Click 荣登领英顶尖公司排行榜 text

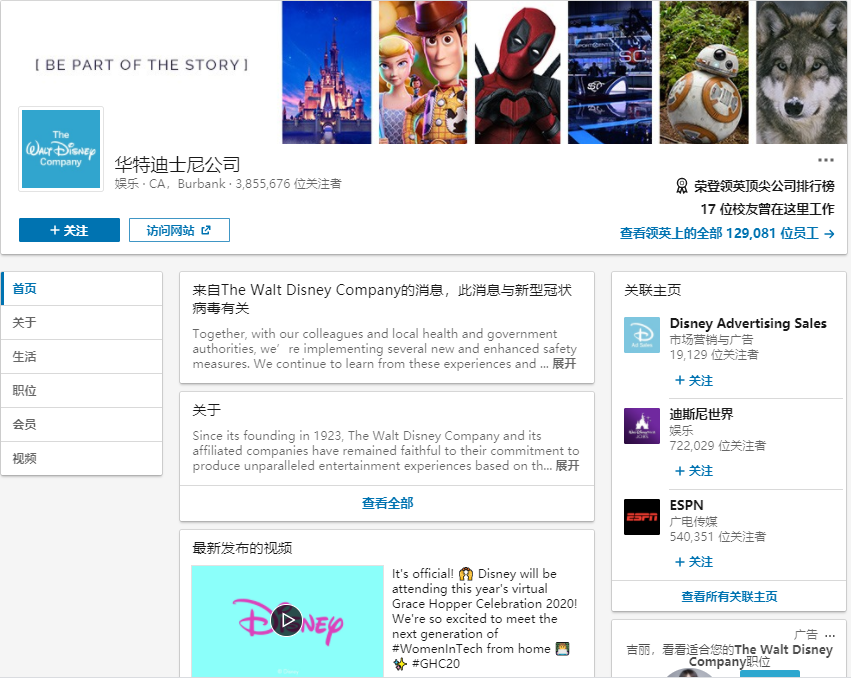[764, 186]
